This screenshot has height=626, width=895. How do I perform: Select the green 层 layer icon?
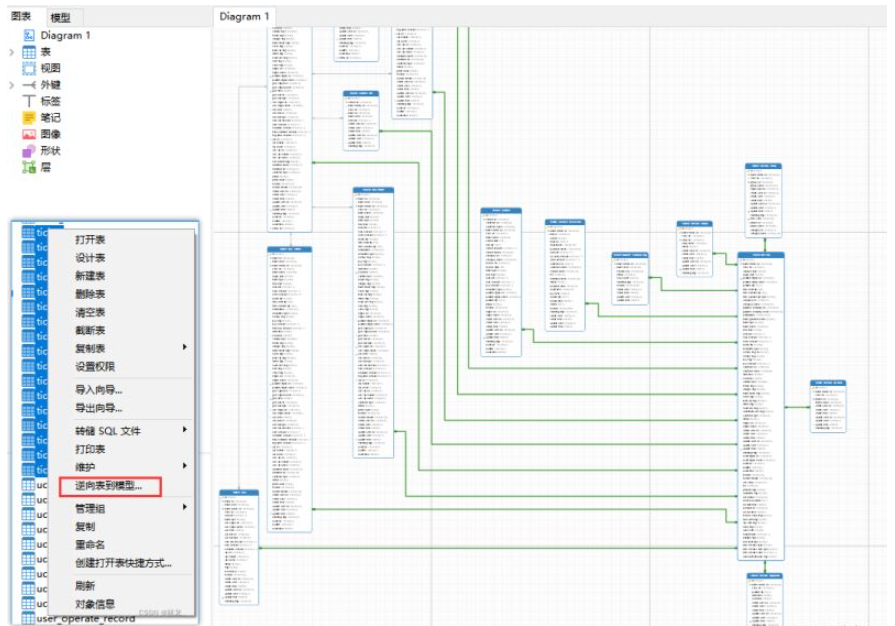tap(29, 167)
